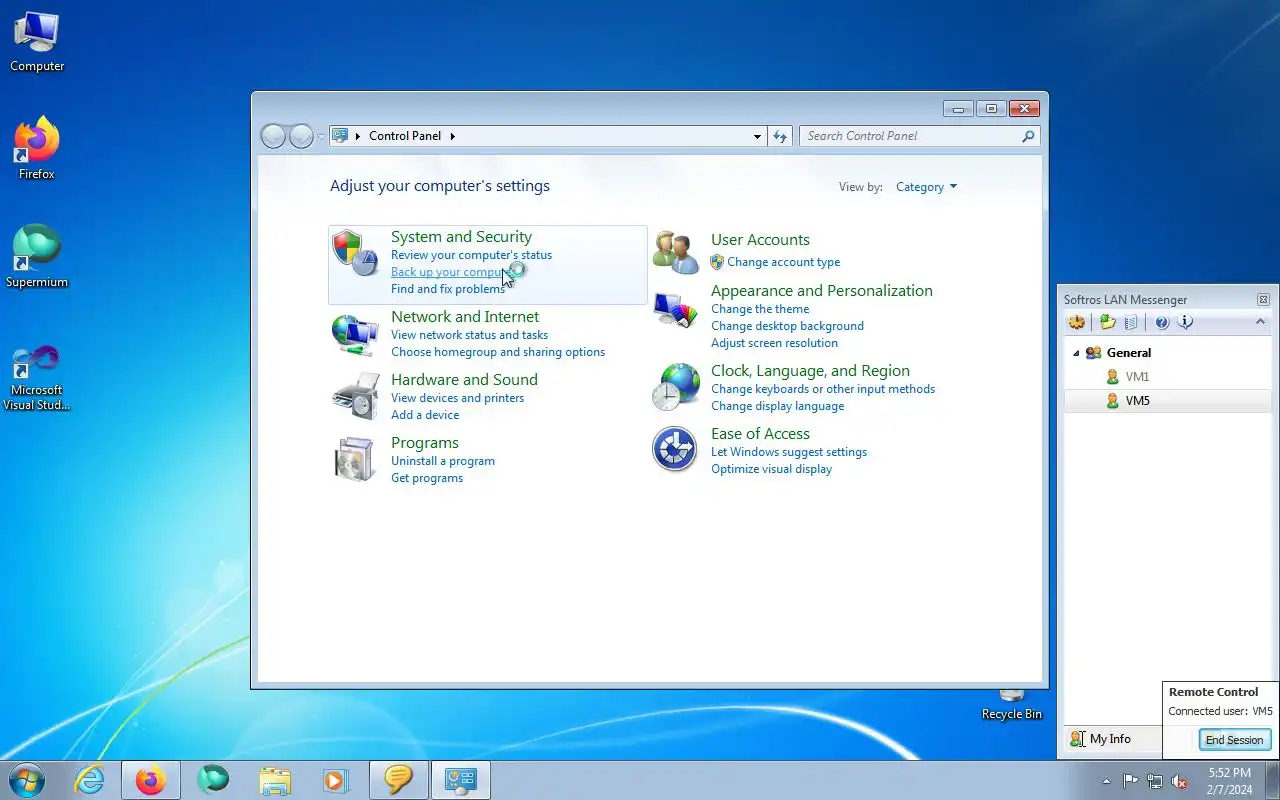Show hidden tray icons arrow
Screen dimensions: 1280x800
point(1106,781)
